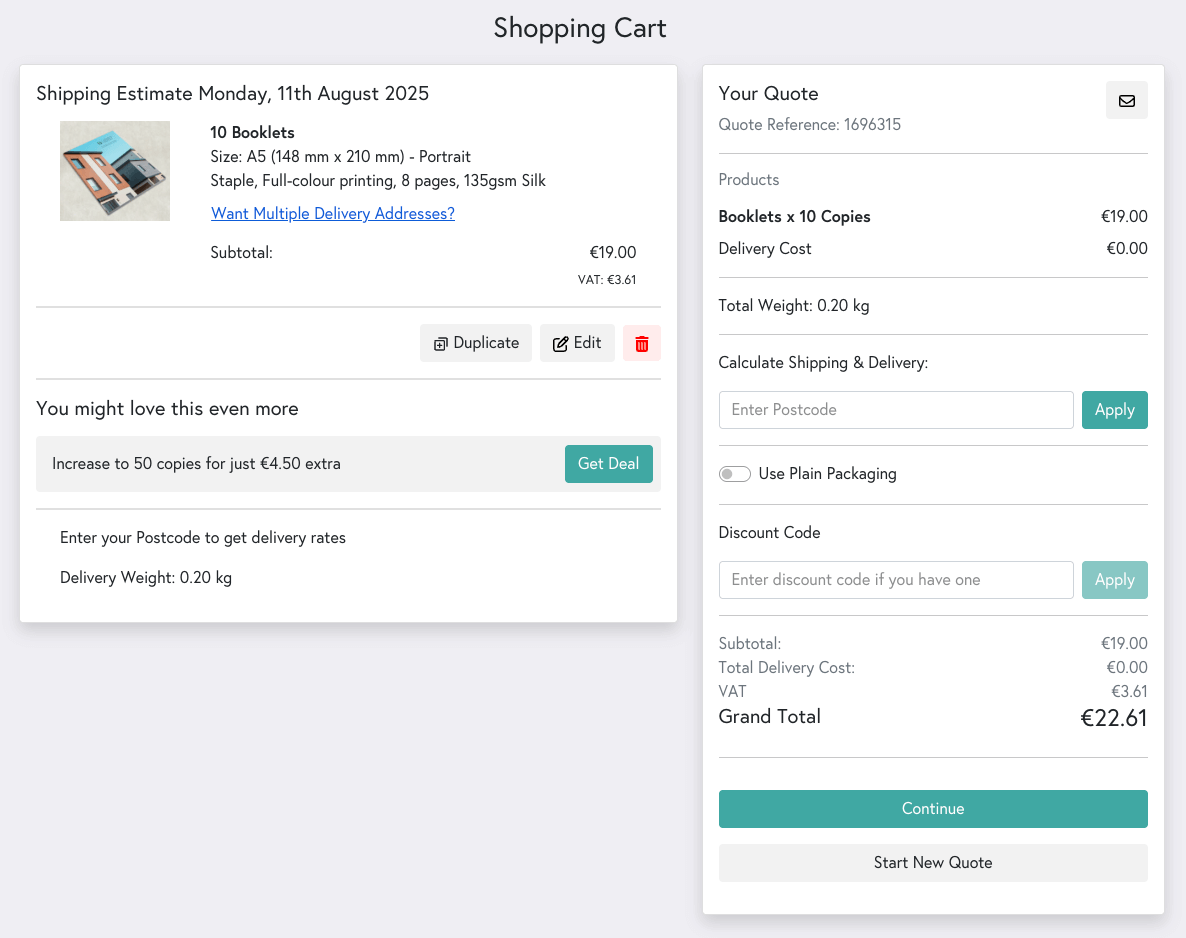Open the booklet product thumbnail image
The image size is (1186, 938).
114,171
